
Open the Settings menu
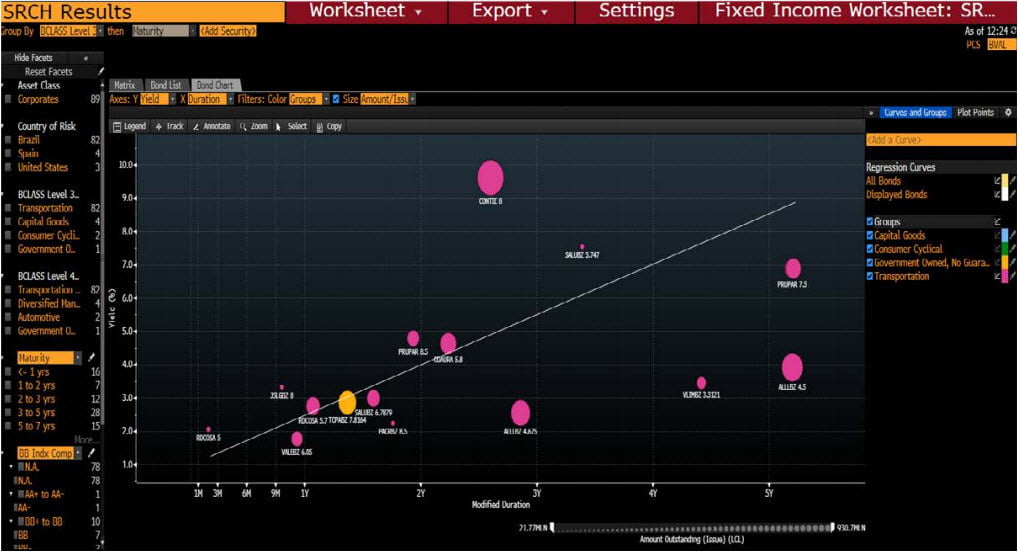(x=636, y=11)
